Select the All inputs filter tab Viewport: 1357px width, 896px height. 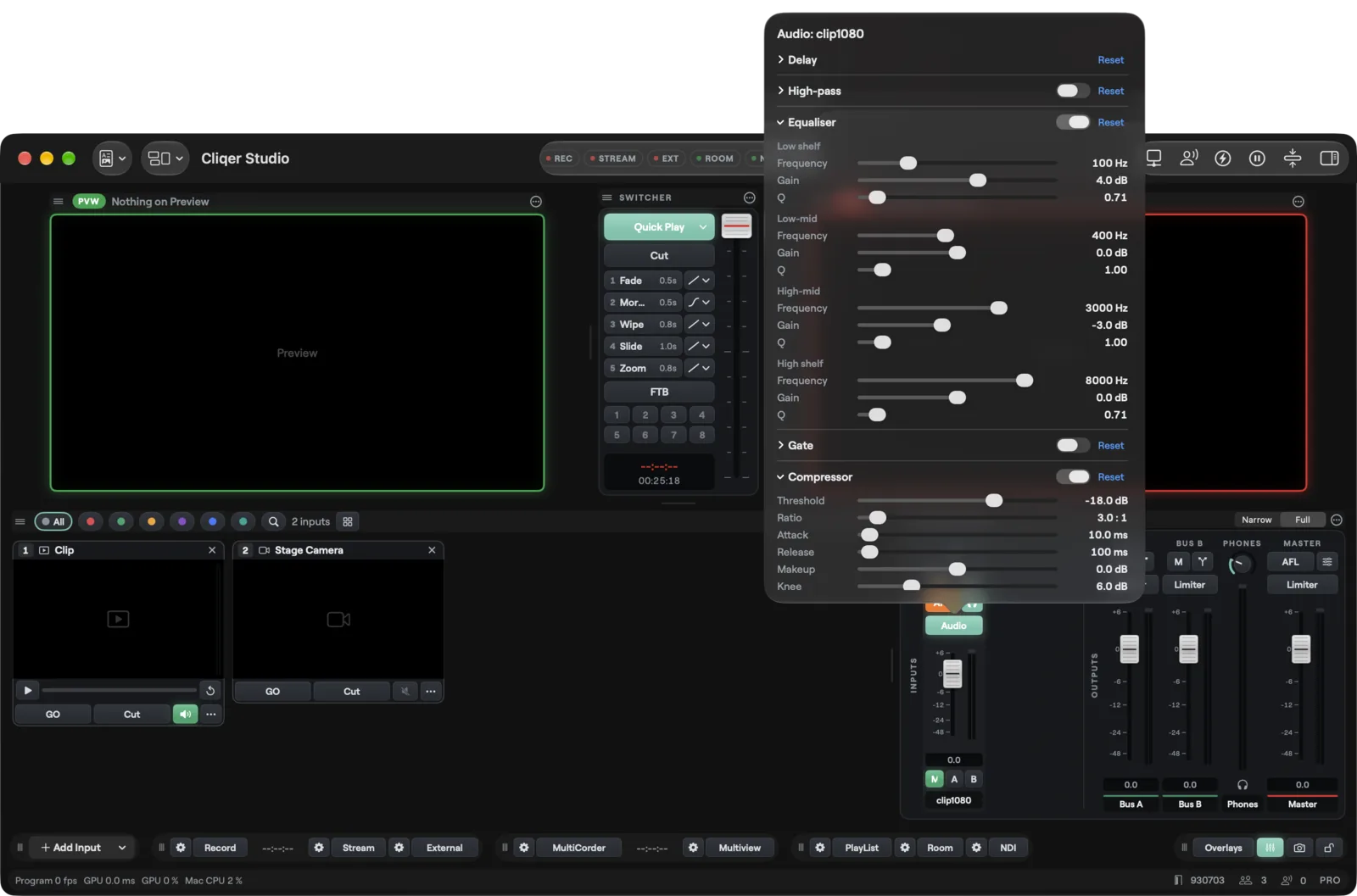click(53, 521)
